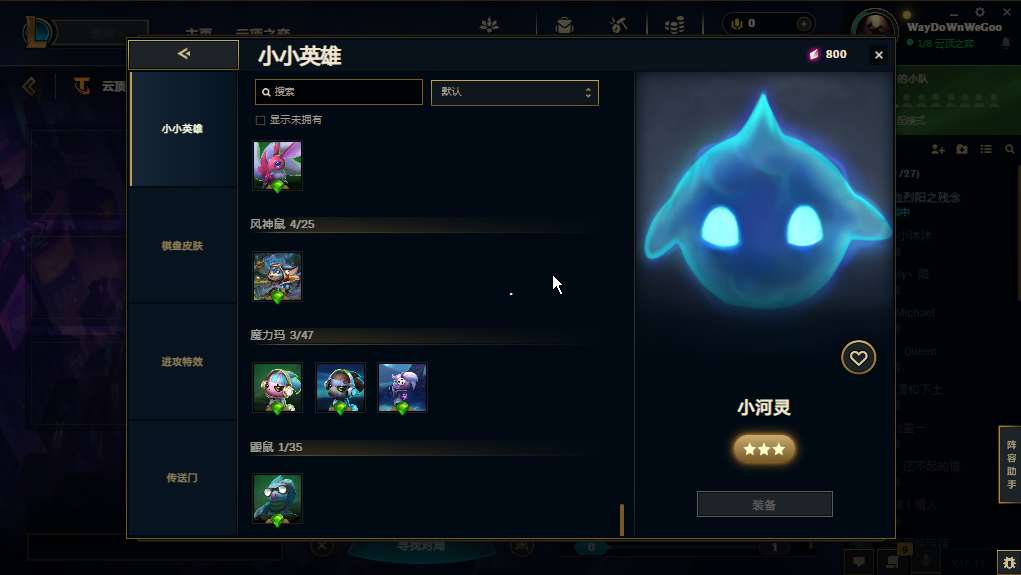Click the 阵容助手 side panel button
The width and height of the screenshot is (1021, 575).
(1011, 464)
